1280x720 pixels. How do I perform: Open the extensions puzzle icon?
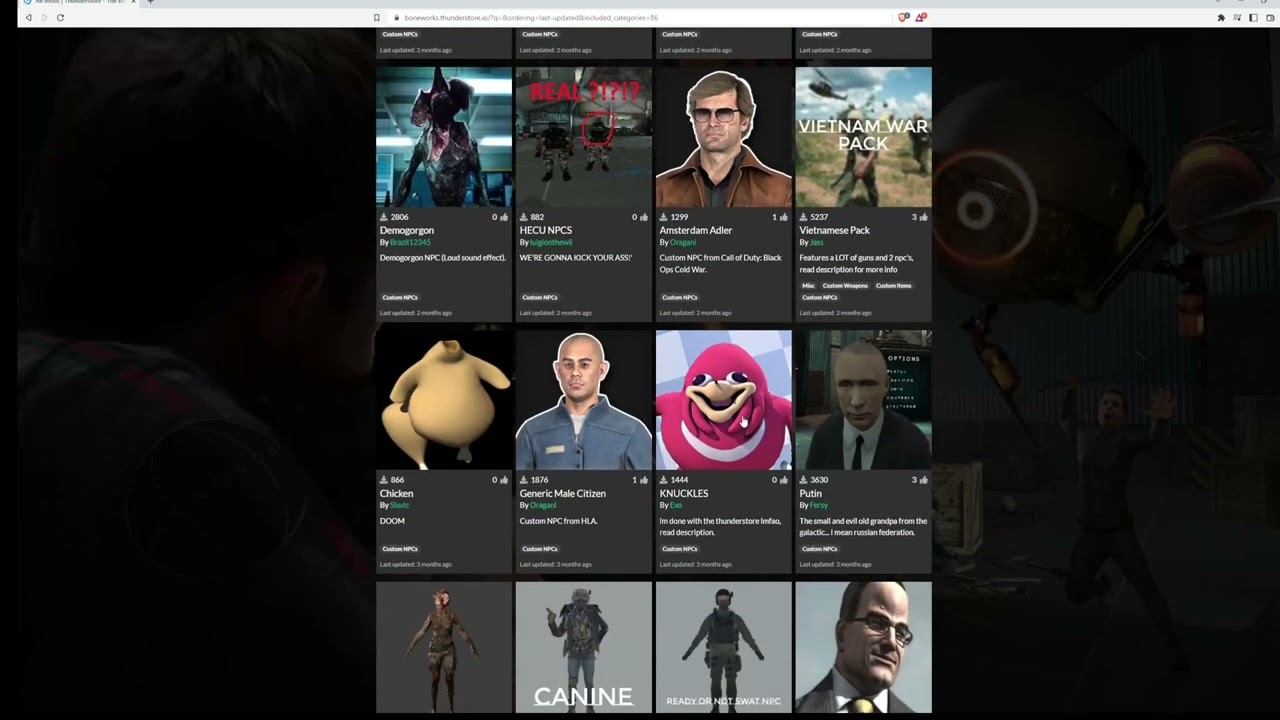[x=1221, y=17]
